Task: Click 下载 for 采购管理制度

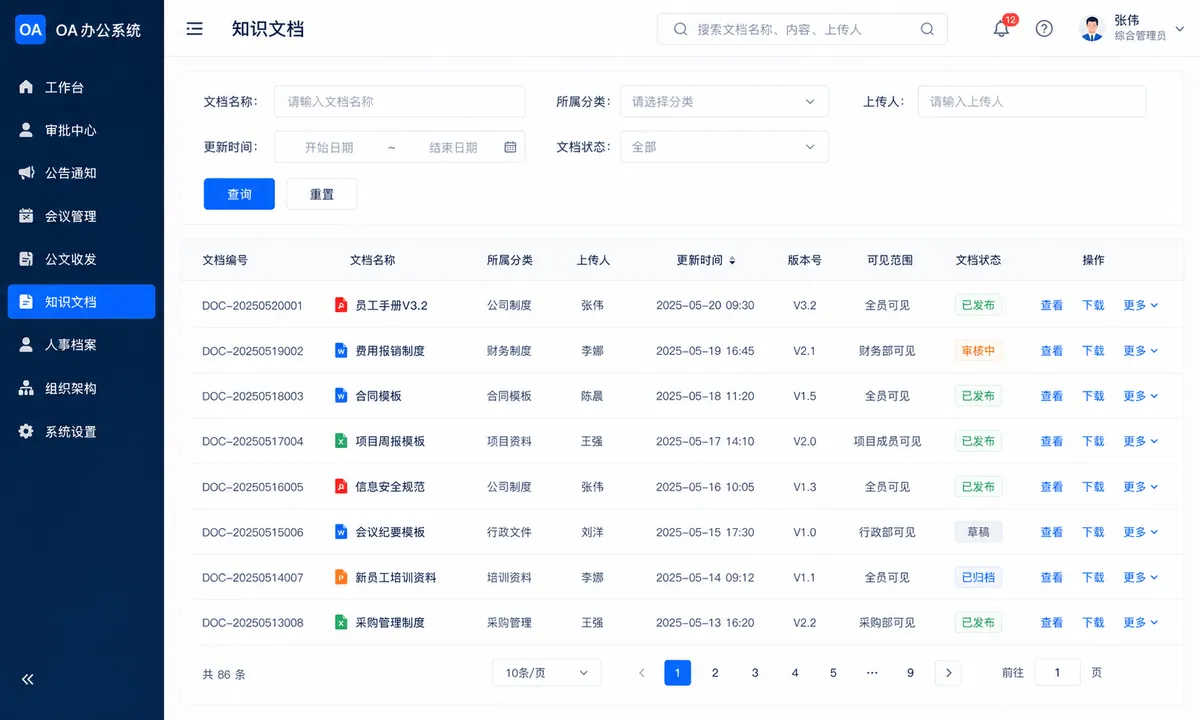Action: click(1093, 622)
